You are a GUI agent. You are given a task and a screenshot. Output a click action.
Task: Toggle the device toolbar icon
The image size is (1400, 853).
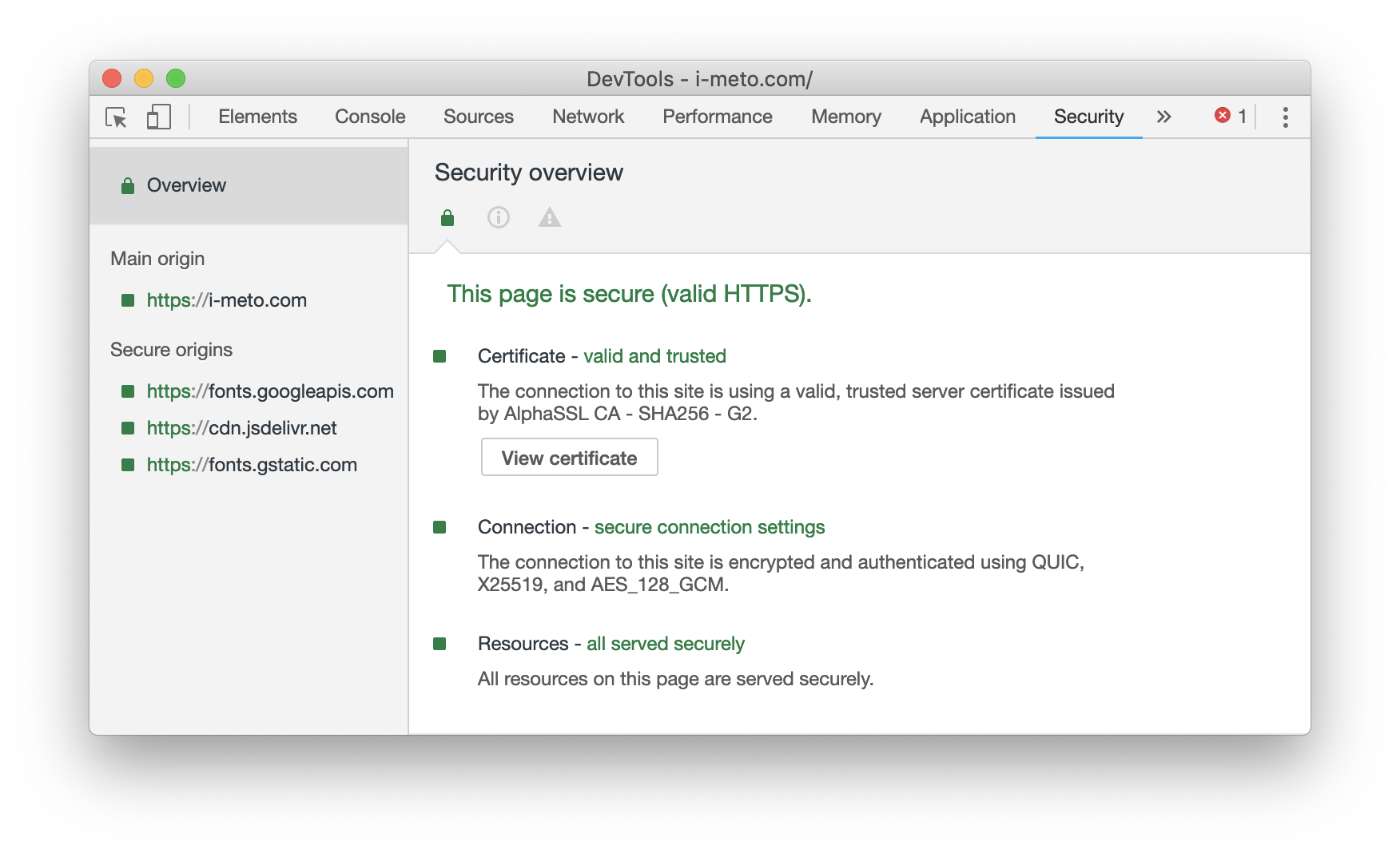coord(158,117)
